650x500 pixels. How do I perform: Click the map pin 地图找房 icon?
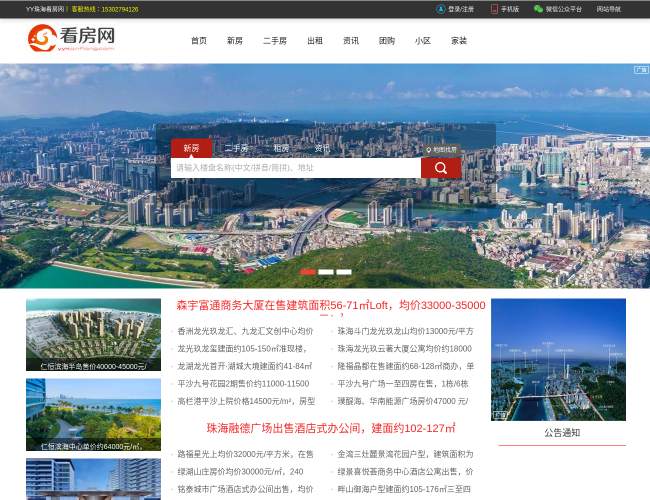pyautogui.click(x=429, y=150)
